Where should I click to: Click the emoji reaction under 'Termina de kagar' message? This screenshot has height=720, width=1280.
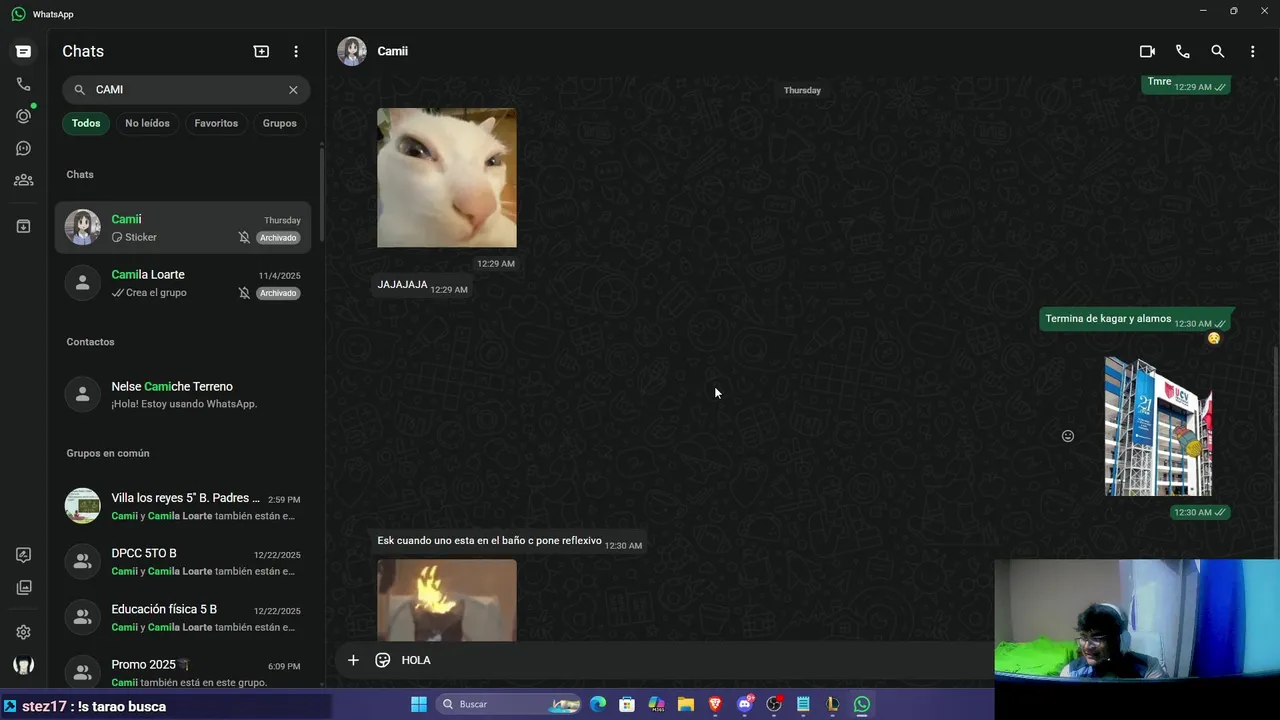(x=1214, y=338)
